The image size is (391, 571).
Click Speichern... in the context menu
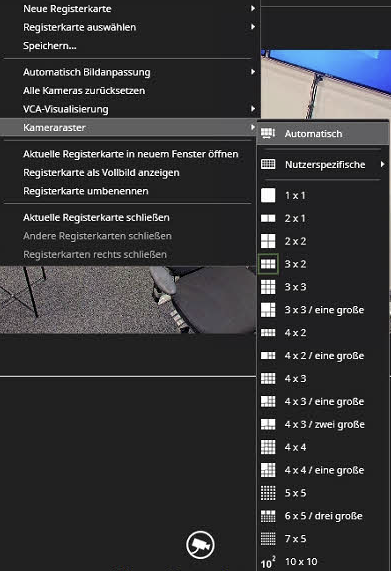[129, 46]
